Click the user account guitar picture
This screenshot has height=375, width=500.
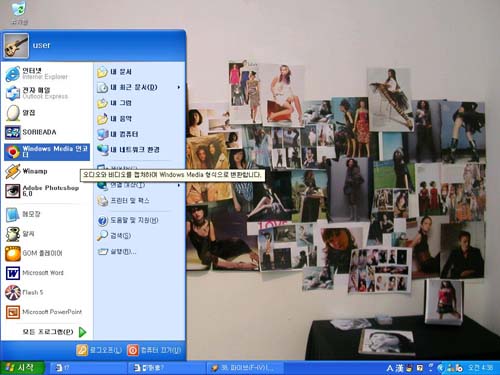tap(16, 46)
